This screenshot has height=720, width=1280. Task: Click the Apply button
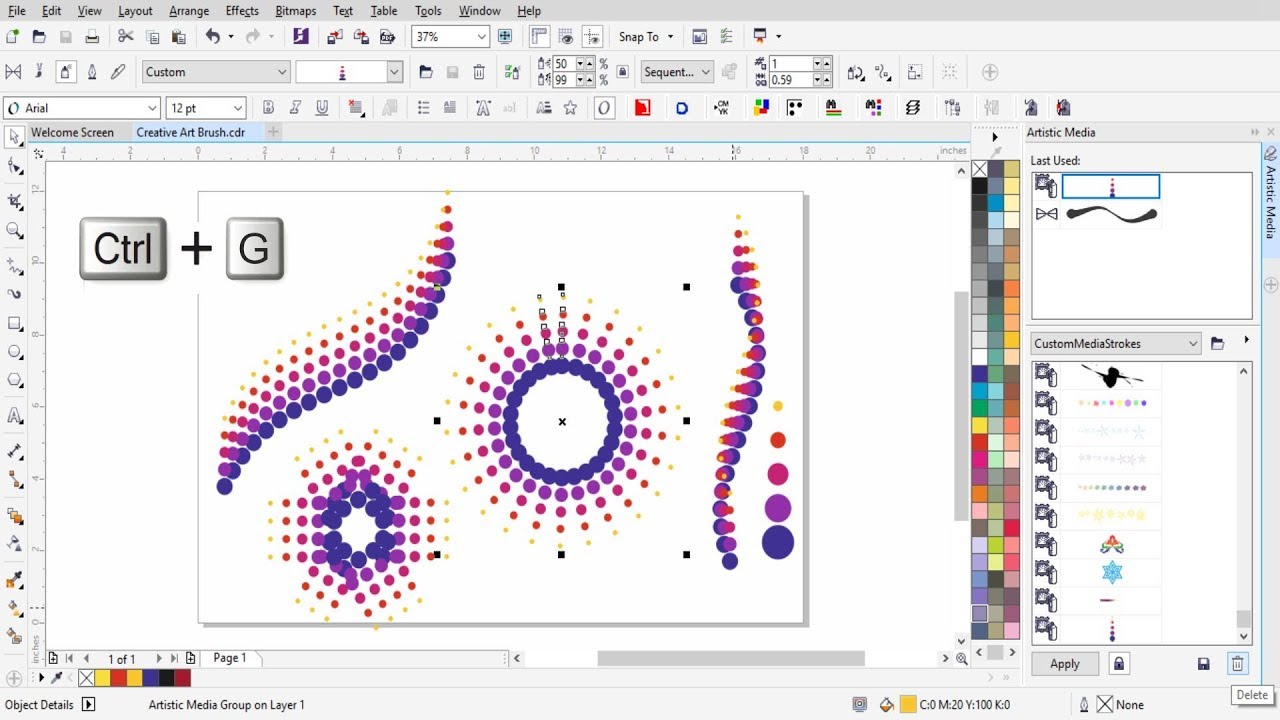click(x=1065, y=663)
